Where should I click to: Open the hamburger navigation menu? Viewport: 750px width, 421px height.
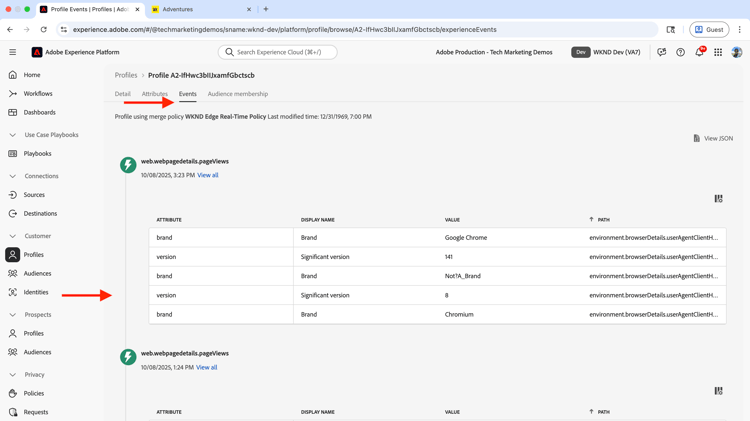(x=12, y=52)
